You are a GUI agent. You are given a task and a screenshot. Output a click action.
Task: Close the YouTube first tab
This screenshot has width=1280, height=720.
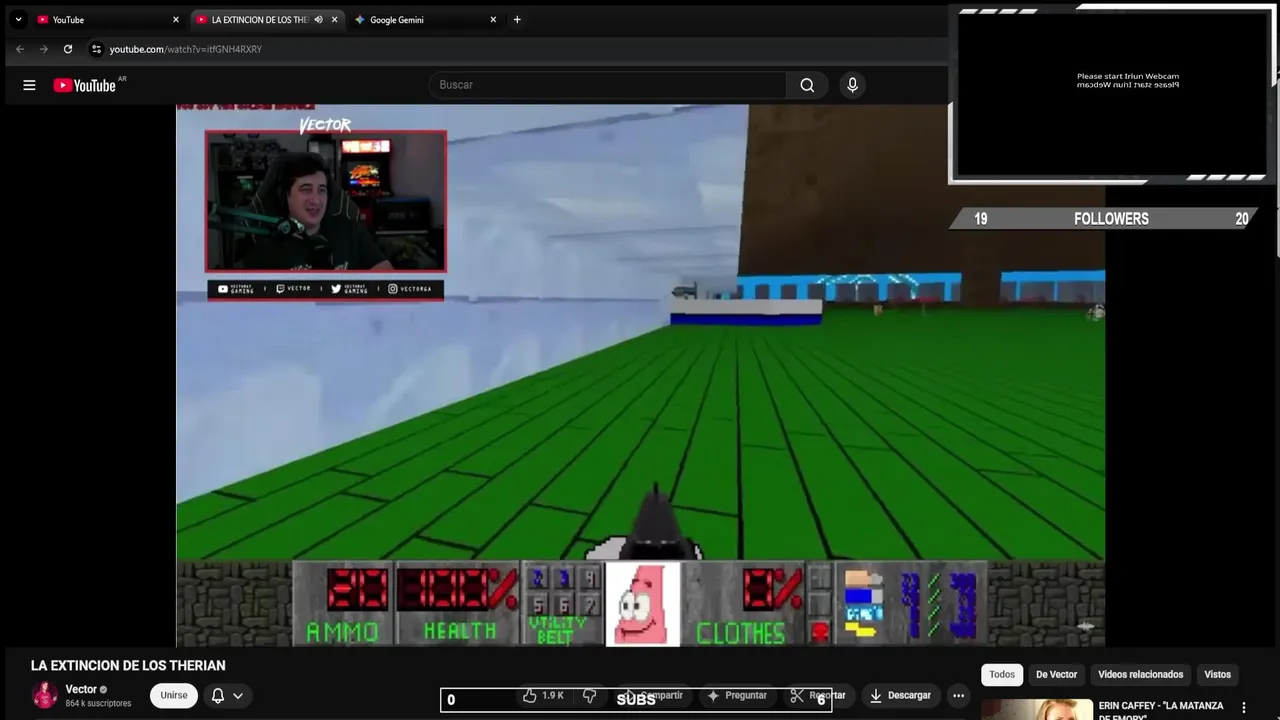click(176, 19)
